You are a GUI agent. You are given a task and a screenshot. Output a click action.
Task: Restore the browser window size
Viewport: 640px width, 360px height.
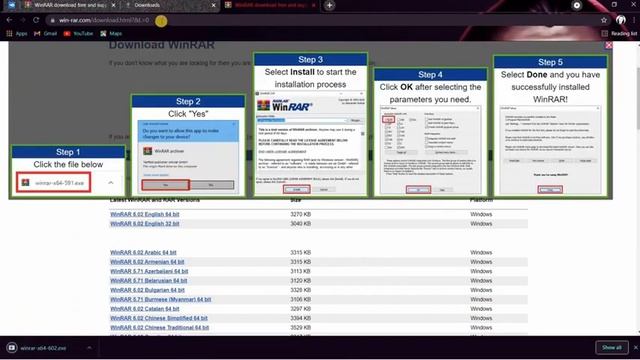tap(614, 4)
